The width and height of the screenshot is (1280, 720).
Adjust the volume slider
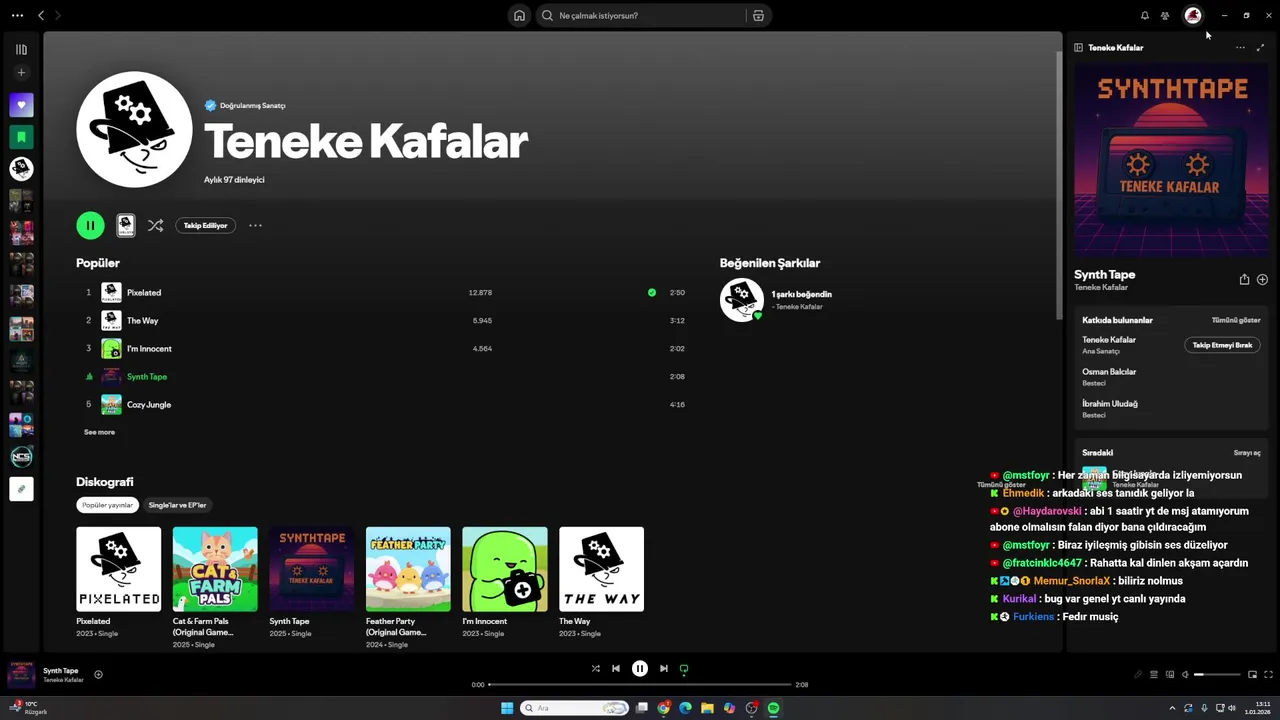click(1215, 675)
